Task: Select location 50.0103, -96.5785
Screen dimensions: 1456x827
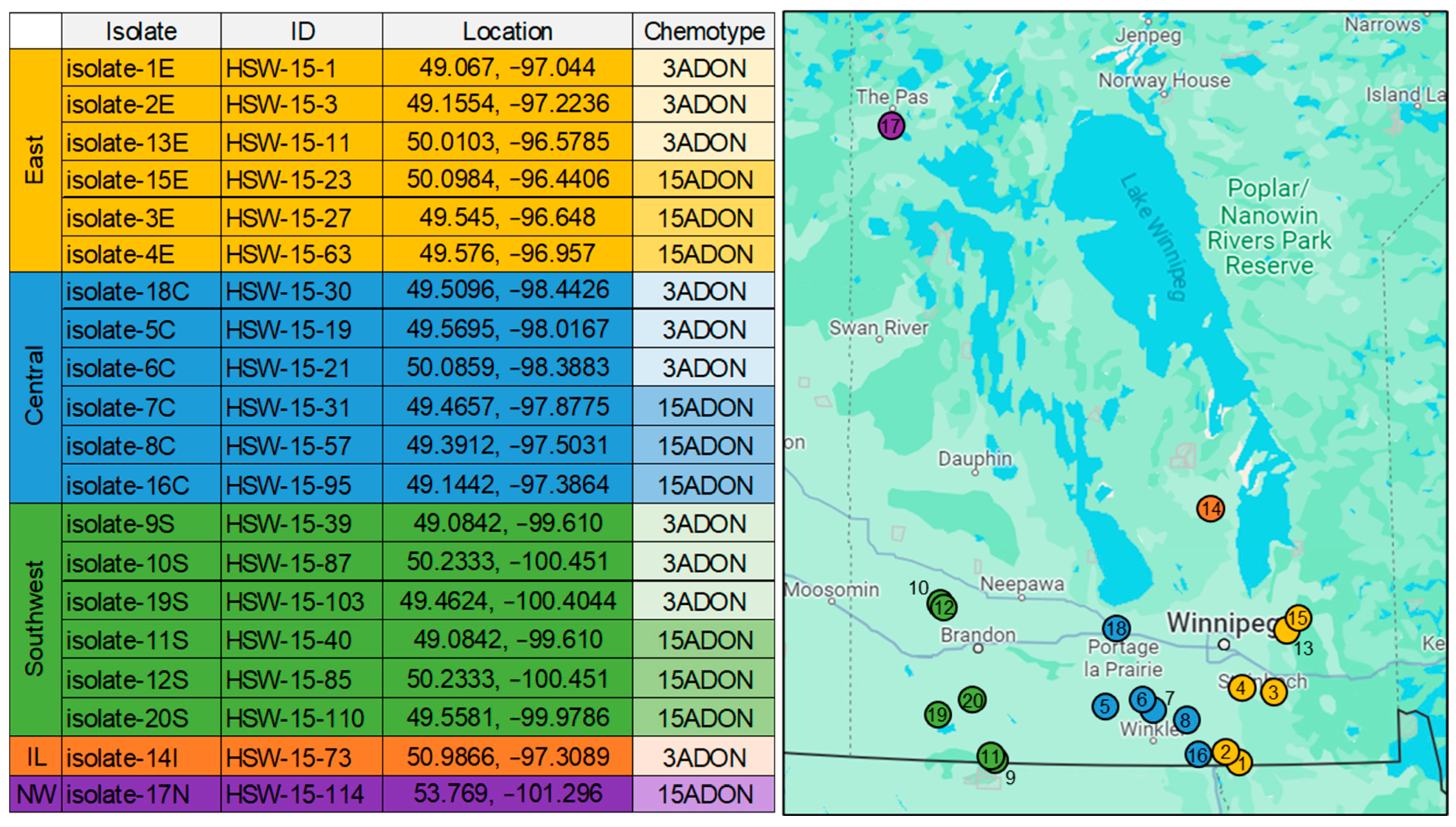Action: (508, 142)
